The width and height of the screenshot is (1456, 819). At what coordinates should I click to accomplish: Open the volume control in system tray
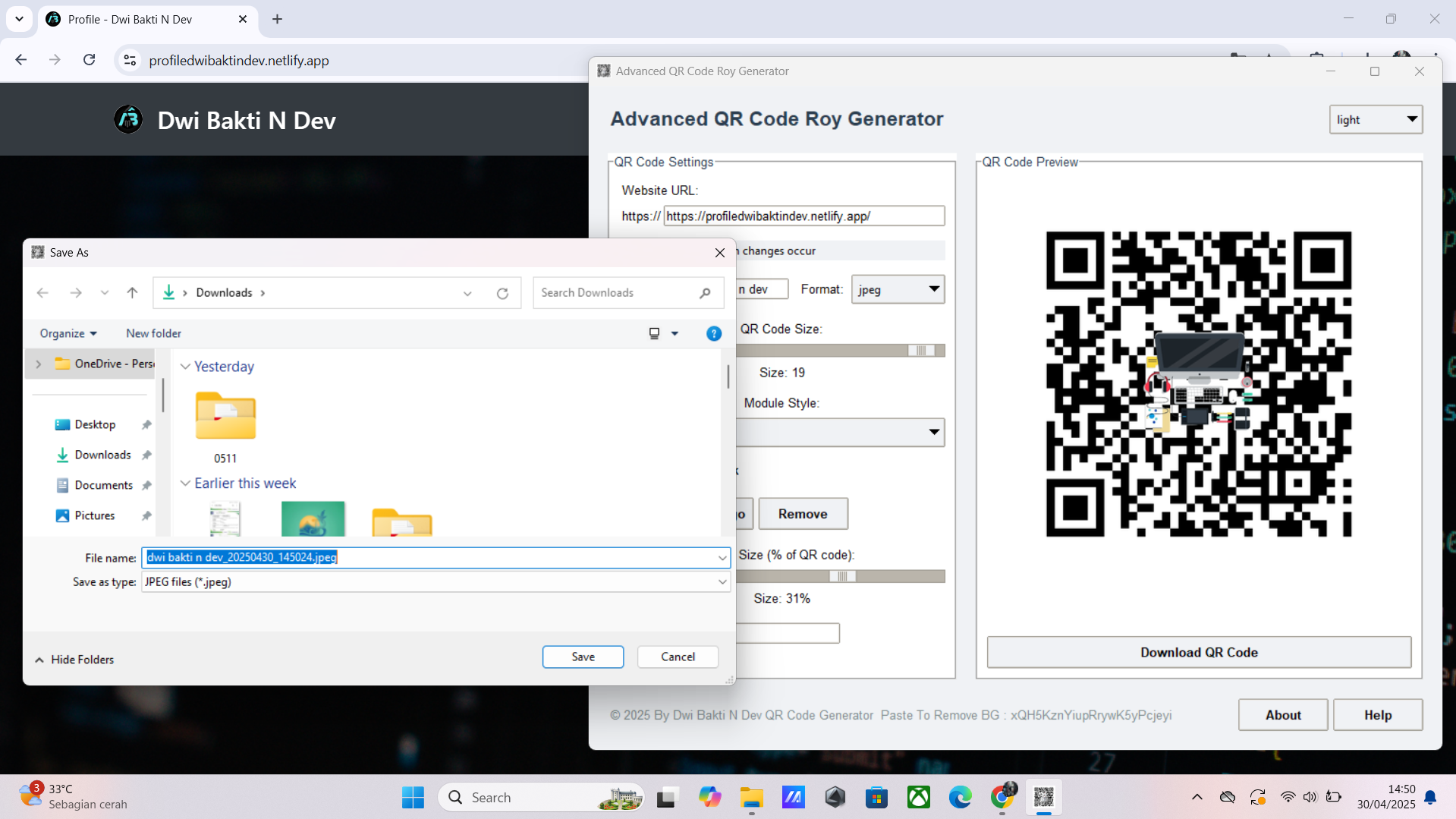pyautogui.click(x=1310, y=797)
